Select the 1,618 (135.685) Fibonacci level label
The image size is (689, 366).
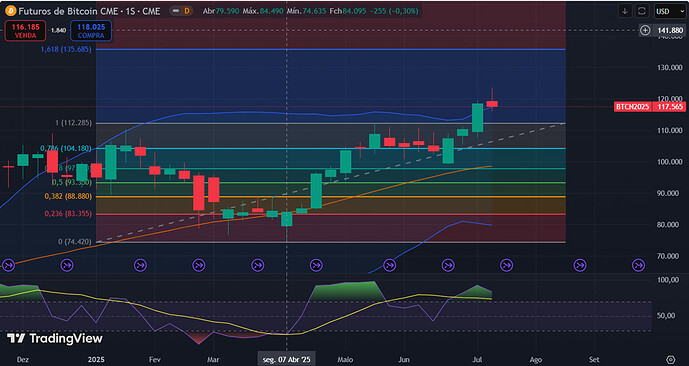[x=66, y=50]
